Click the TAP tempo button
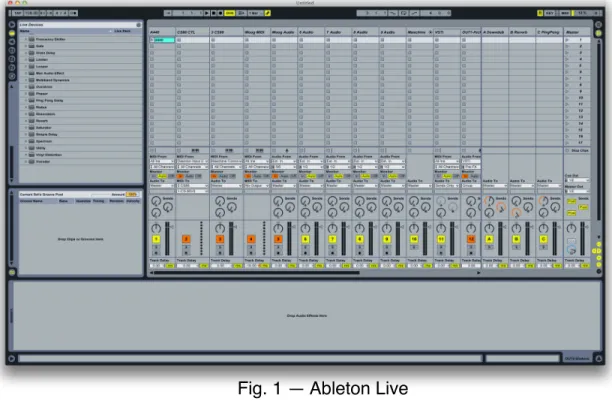Image resolution: width=612 pixels, height=401 pixels. (x=17, y=13)
